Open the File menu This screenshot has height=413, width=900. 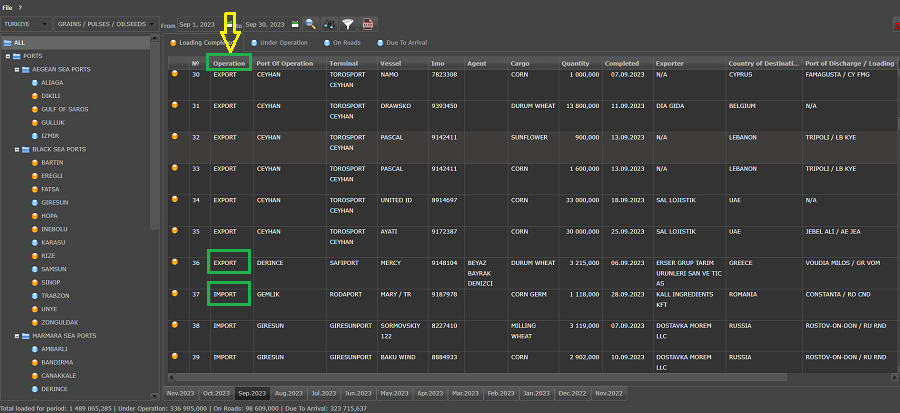[7, 7]
